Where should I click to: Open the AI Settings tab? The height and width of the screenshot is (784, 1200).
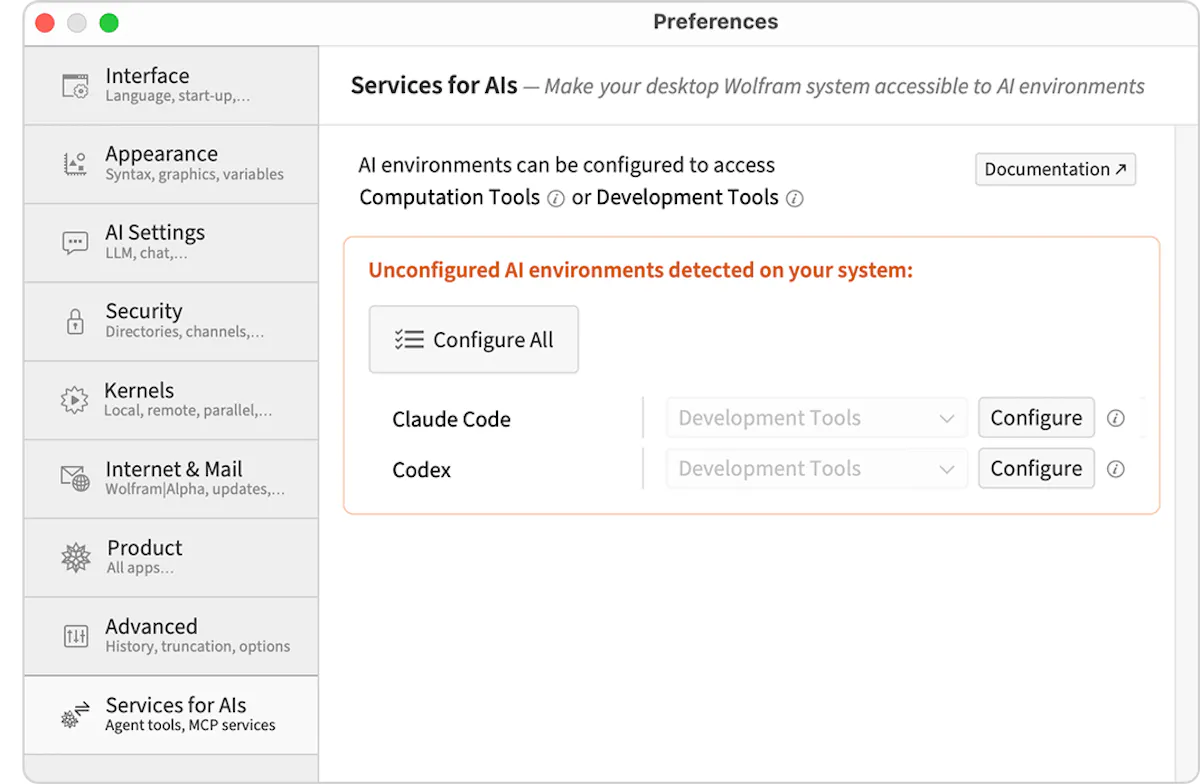171,243
